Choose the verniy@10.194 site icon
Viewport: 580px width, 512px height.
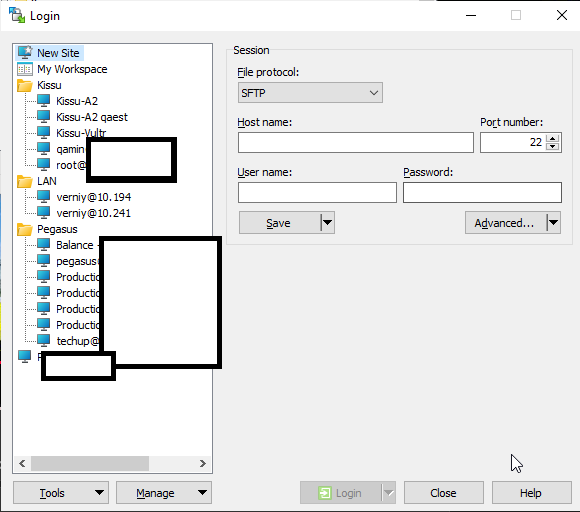(44, 197)
